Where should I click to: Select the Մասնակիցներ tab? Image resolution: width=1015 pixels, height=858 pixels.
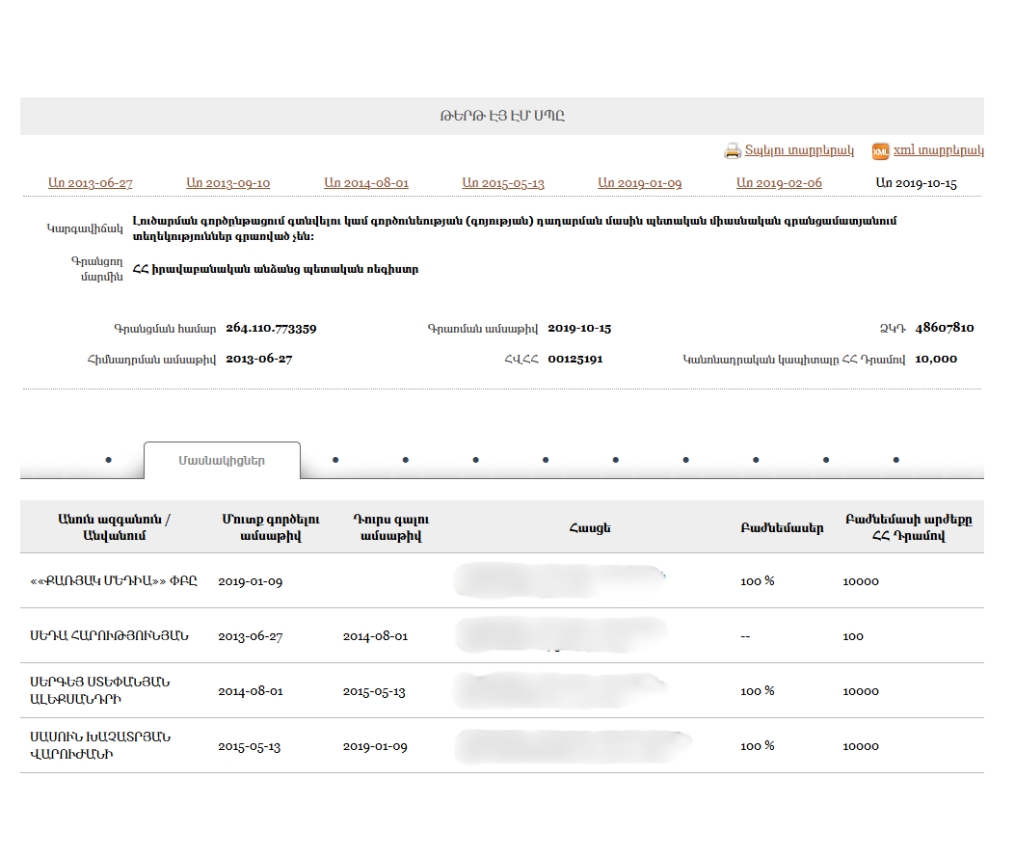pos(221,461)
